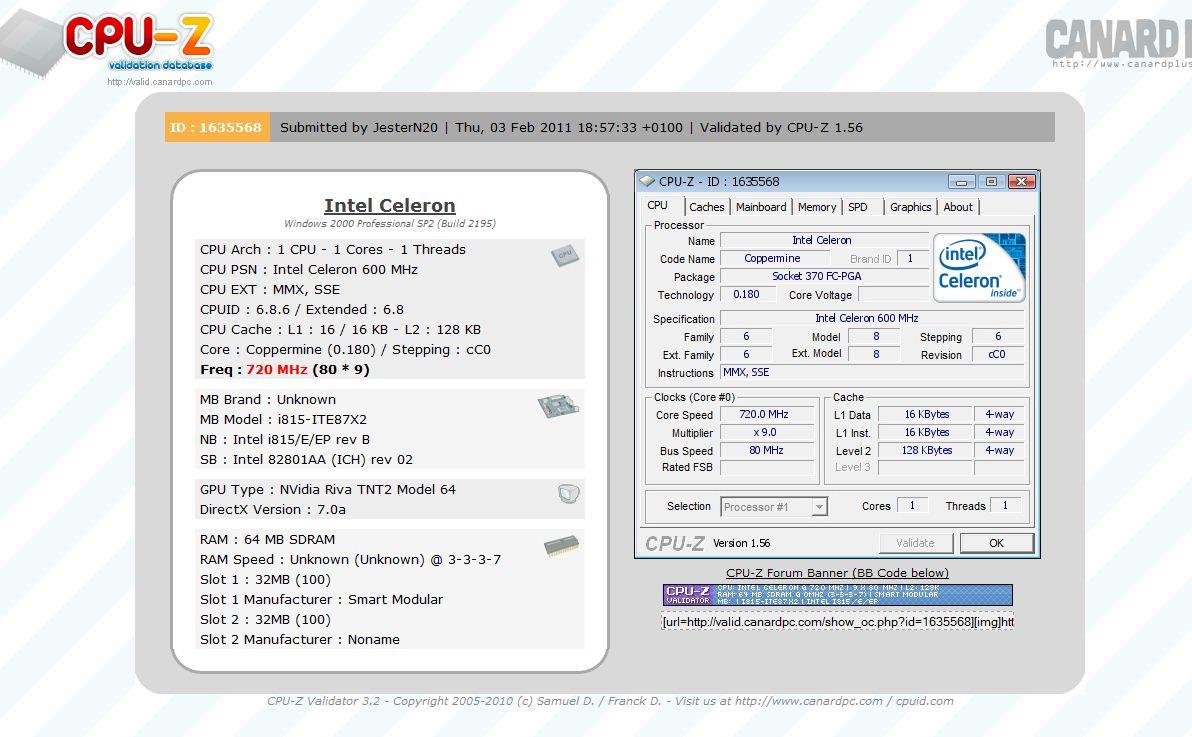Minimize the CPU-Z window

pyautogui.click(x=962, y=182)
